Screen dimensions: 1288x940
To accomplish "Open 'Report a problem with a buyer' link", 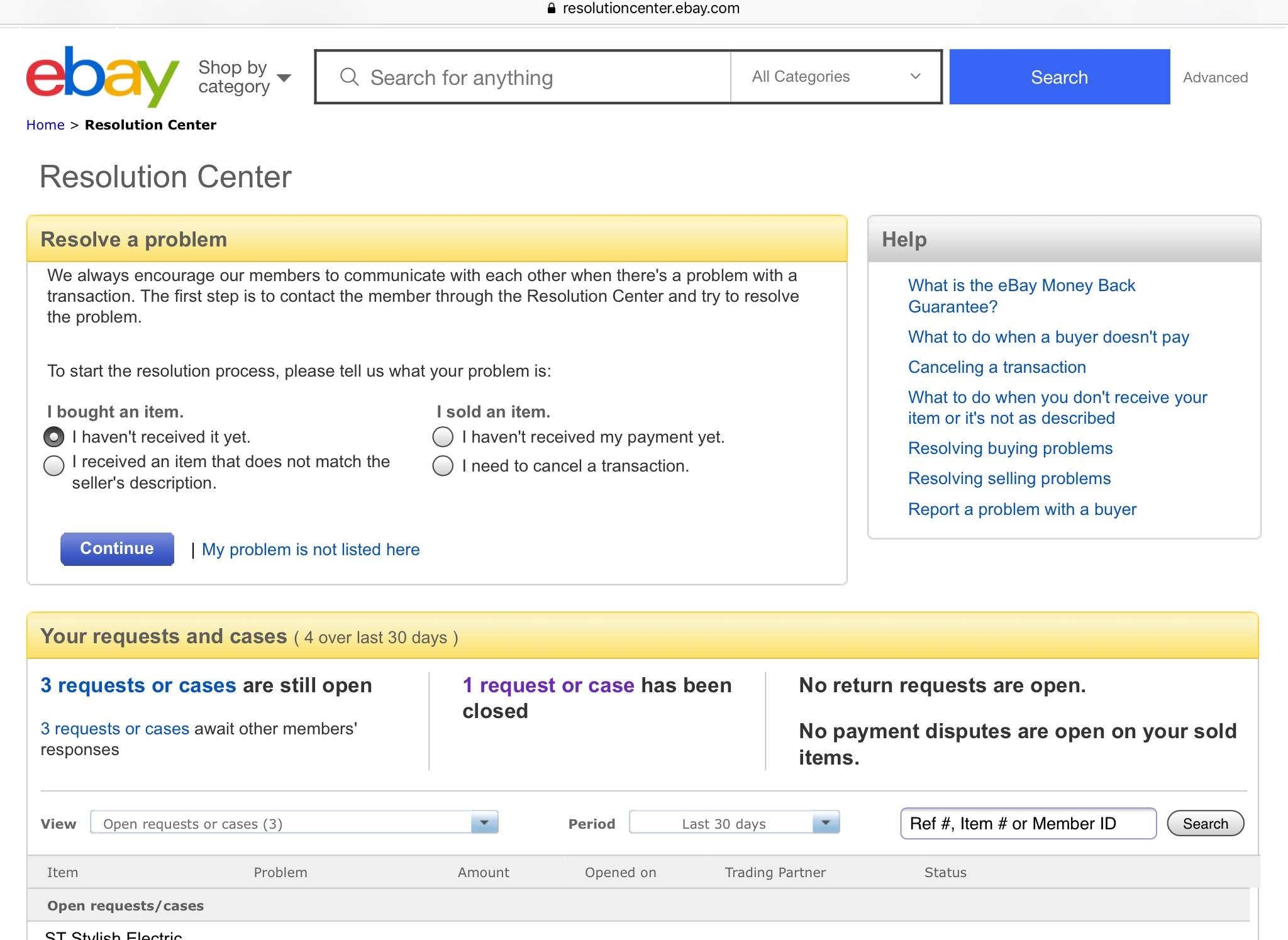I will coord(1022,509).
